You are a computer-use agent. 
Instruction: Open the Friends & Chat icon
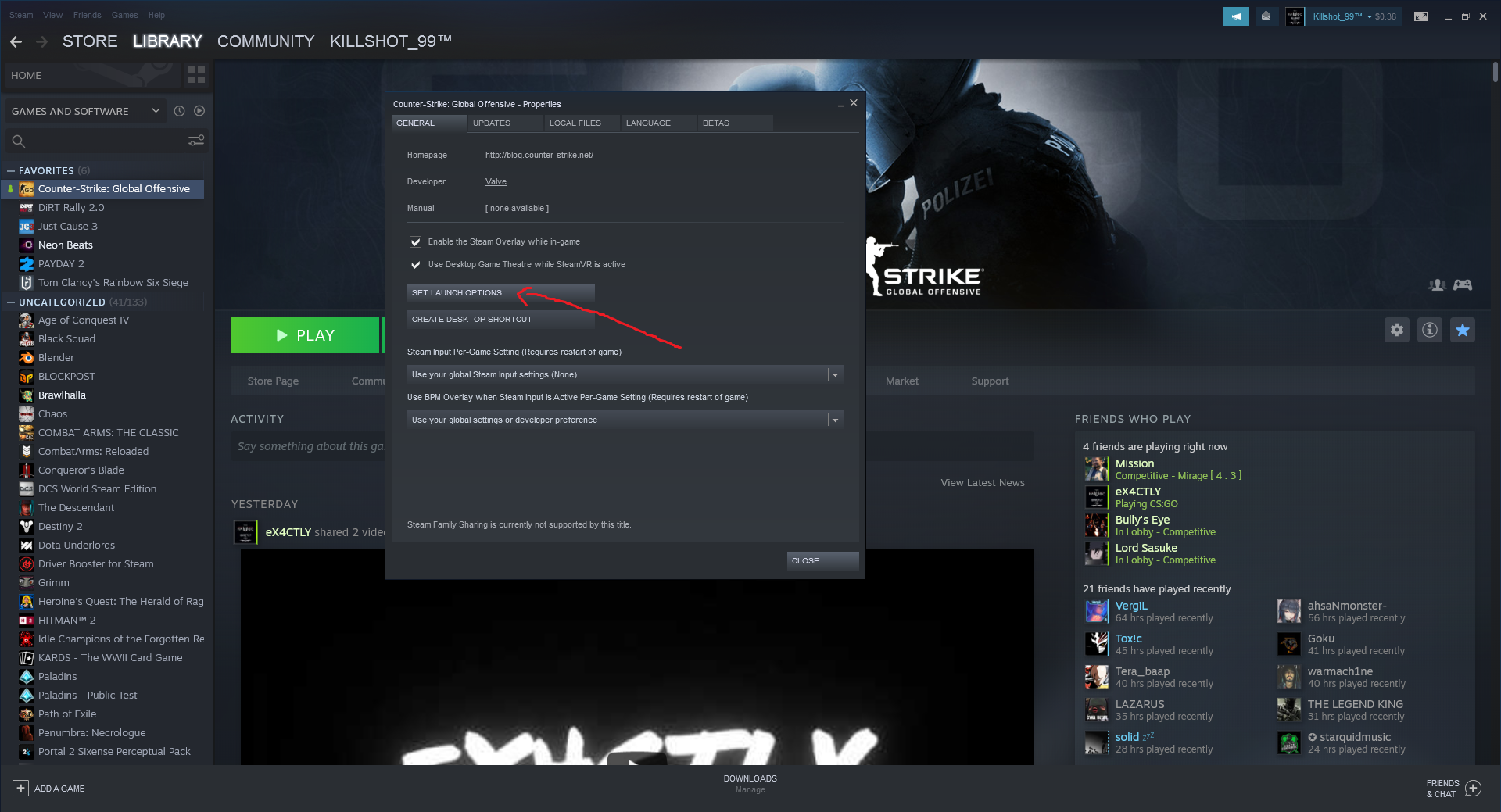[1473, 789]
